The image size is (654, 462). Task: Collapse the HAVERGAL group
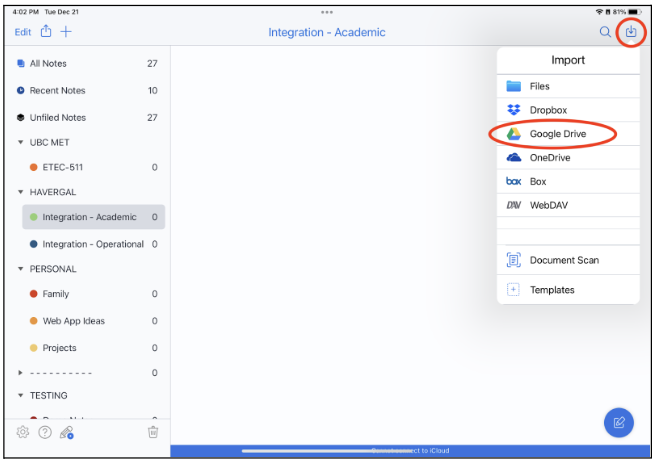tap(20, 192)
